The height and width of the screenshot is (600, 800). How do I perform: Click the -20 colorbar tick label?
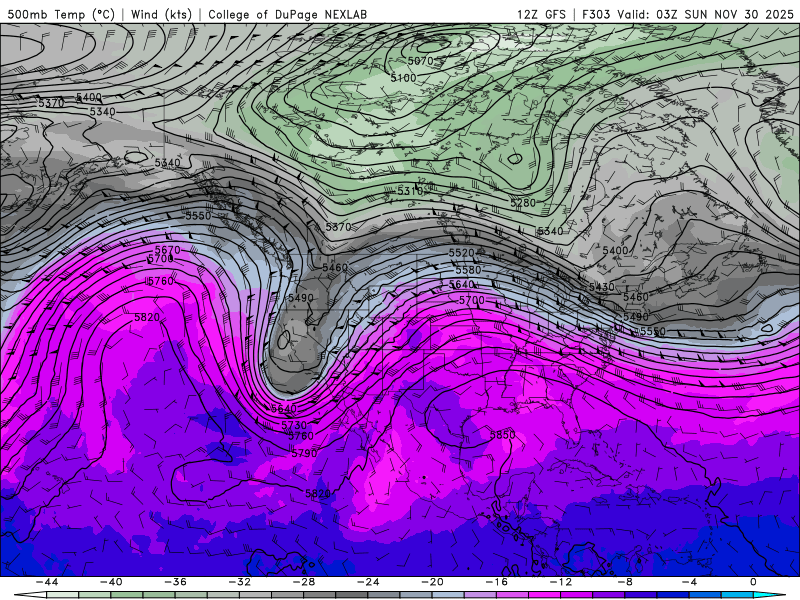point(432,582)
